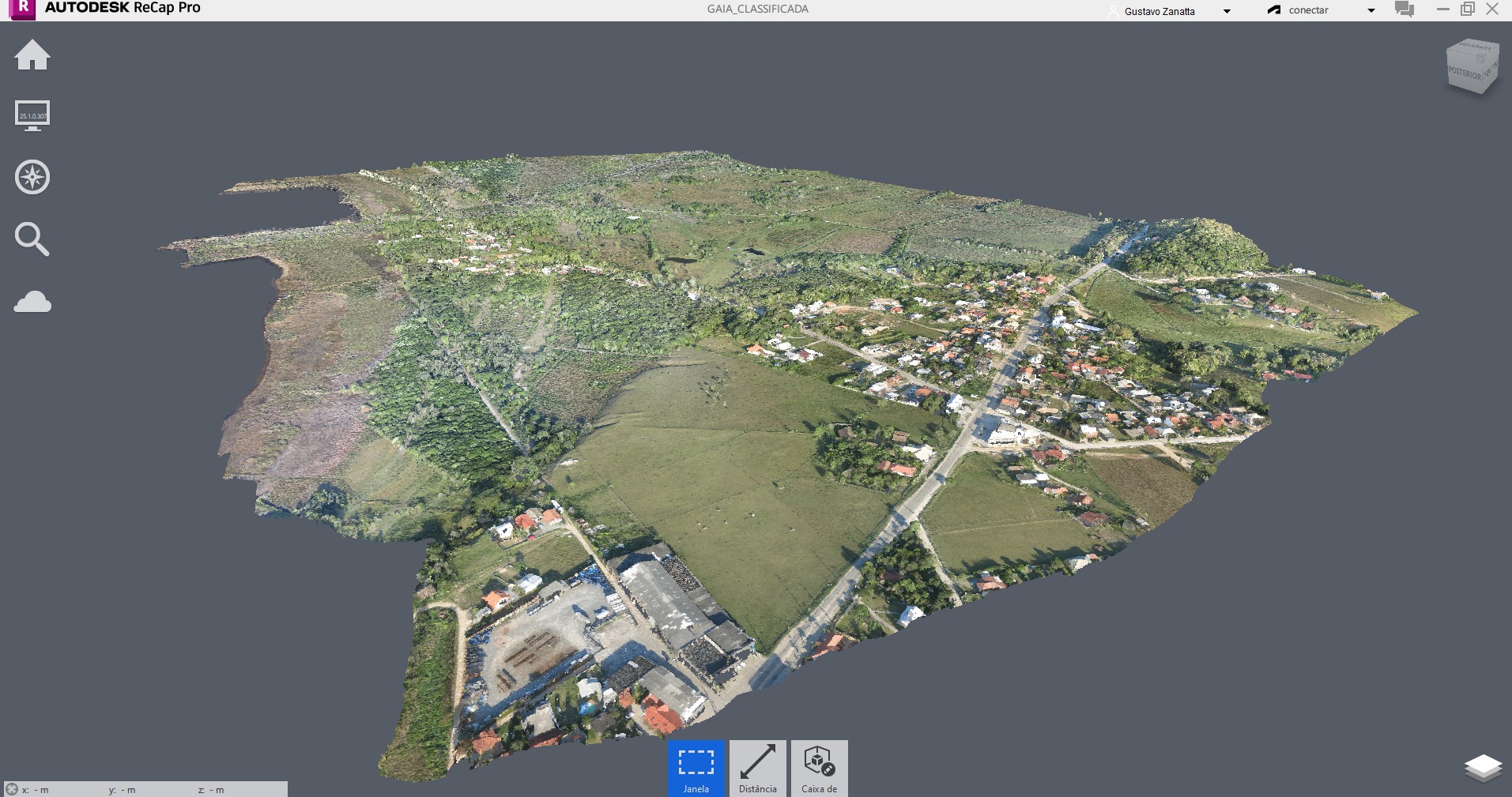Restore down the ReCap Pro window
Screen dimensions: 1512x797
[1468, 9]
